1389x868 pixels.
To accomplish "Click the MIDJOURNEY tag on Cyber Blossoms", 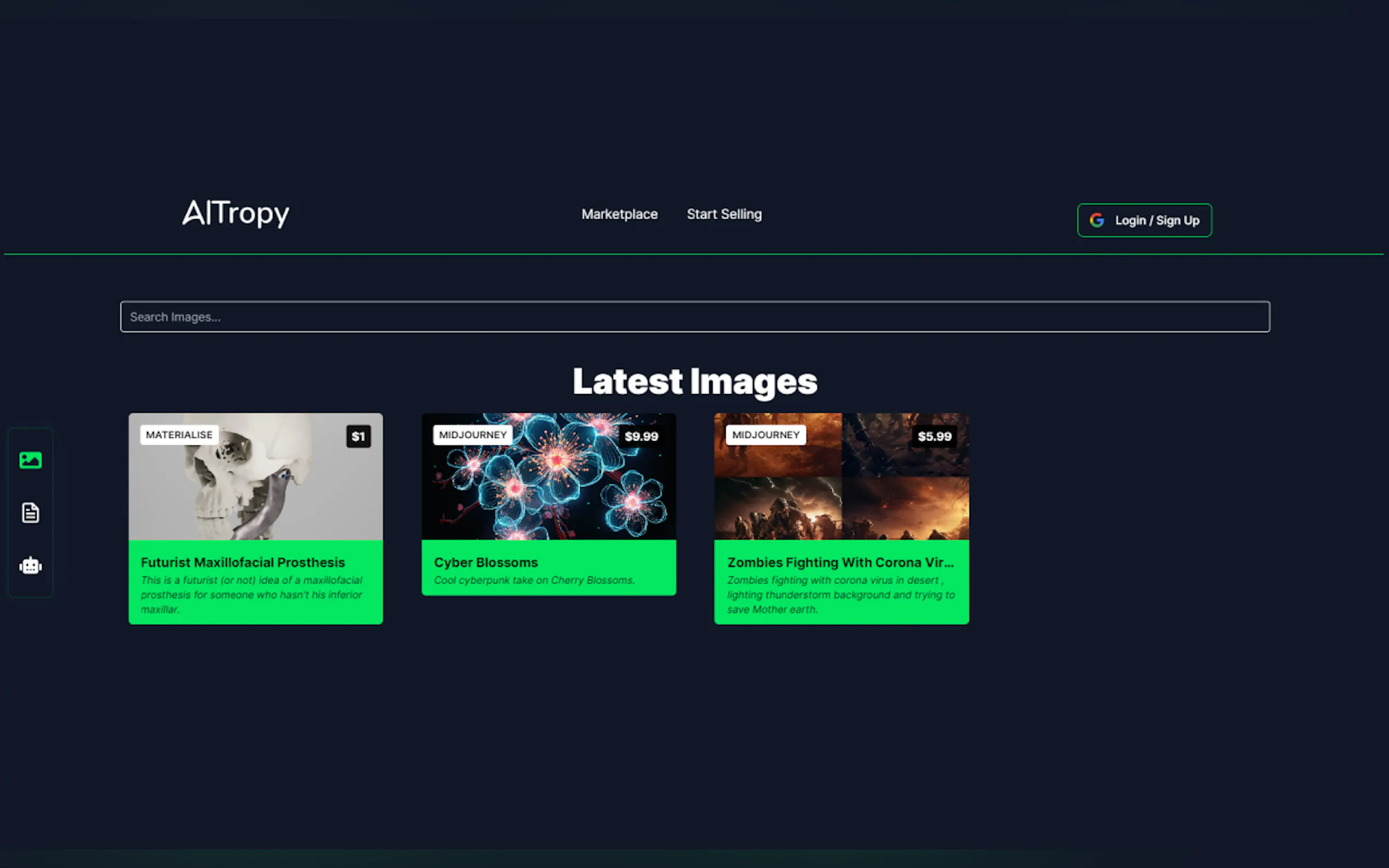I will point(472,435).
